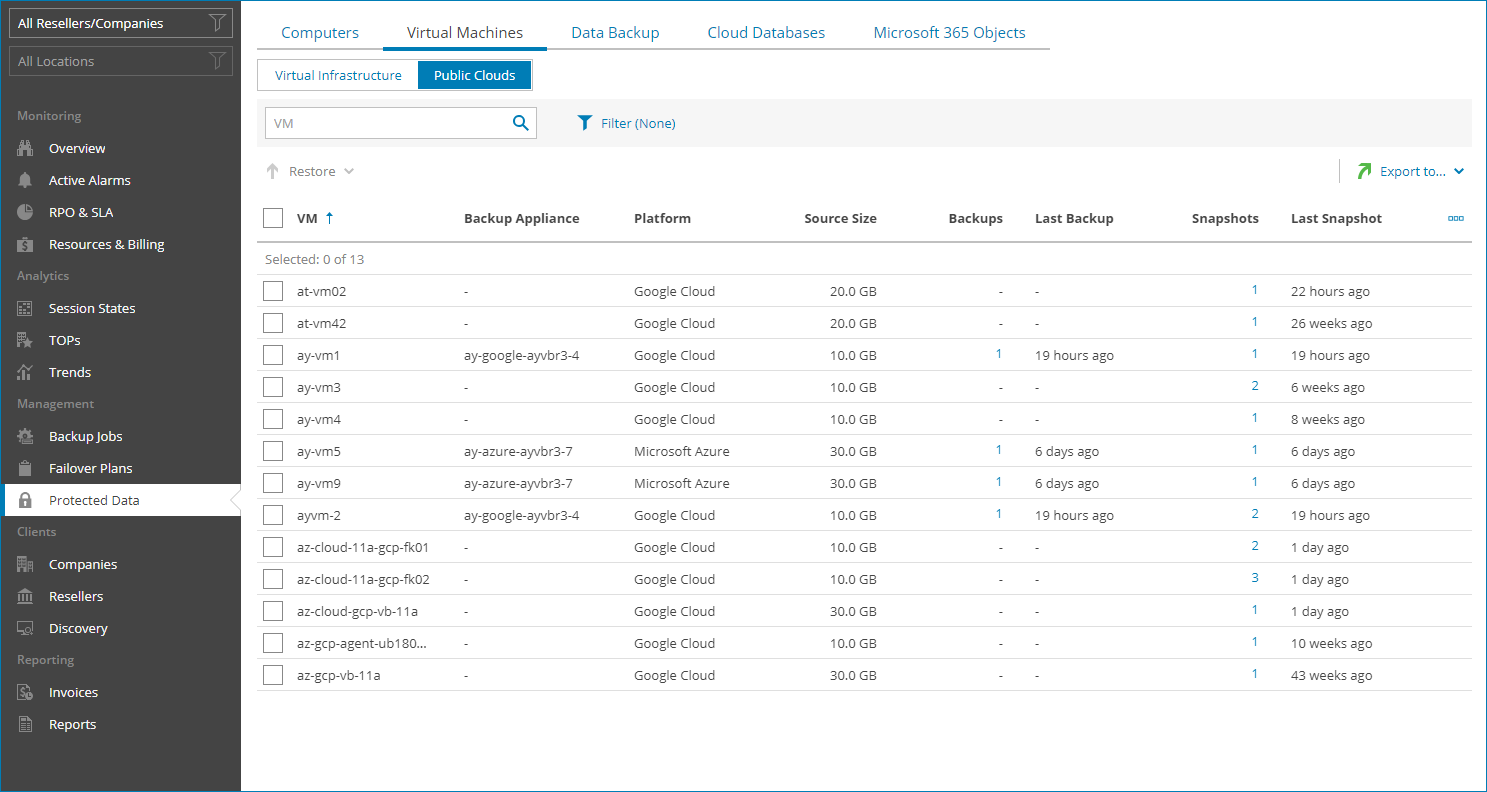Open snapshots count link for ay-vm3
Image resolution: width=1487 pixels, height=792 pixels.
coord(1255,386)
